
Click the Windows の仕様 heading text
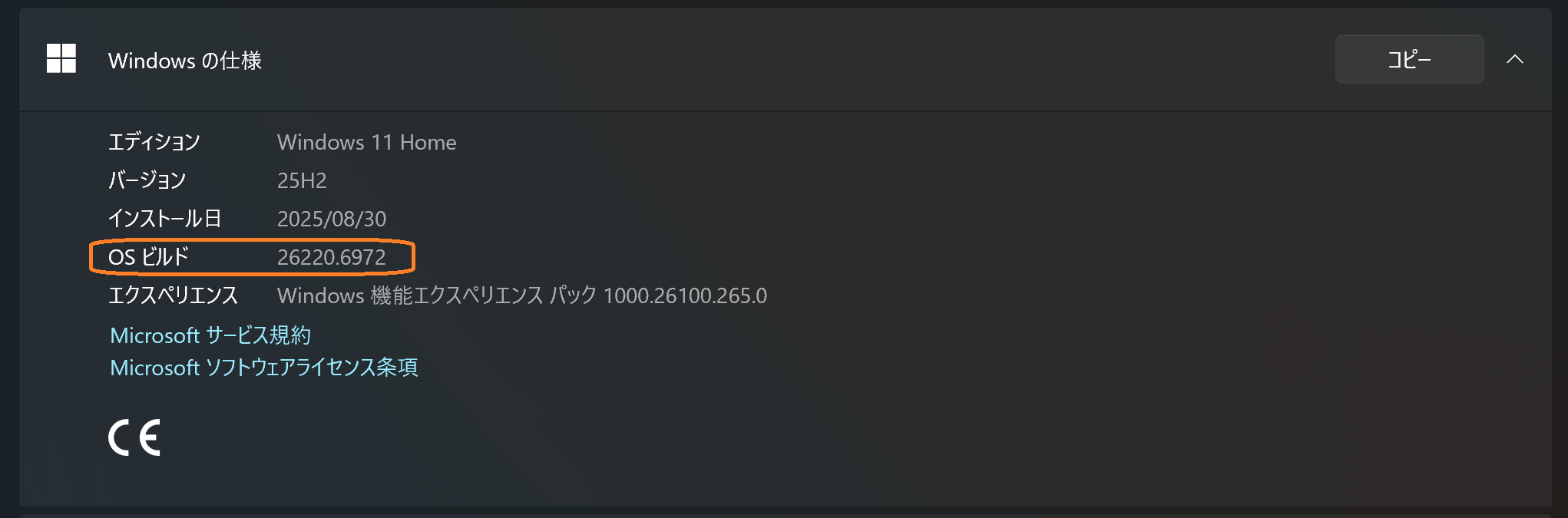click(x=184, y=61)
